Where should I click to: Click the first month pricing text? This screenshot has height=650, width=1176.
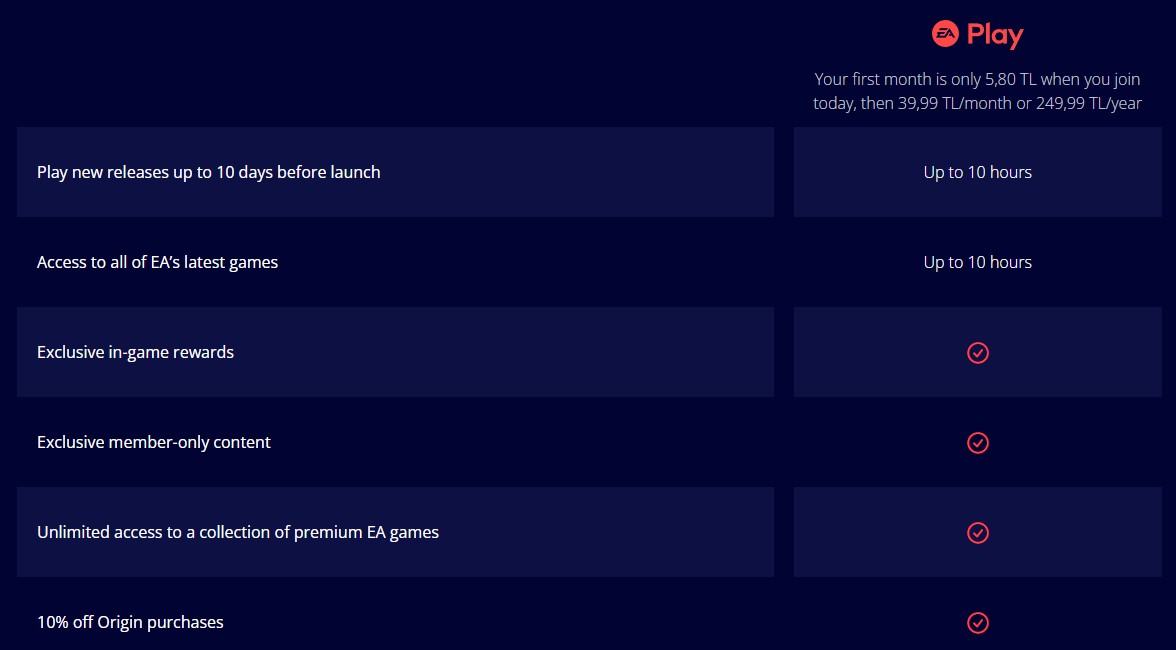point(977,91)
